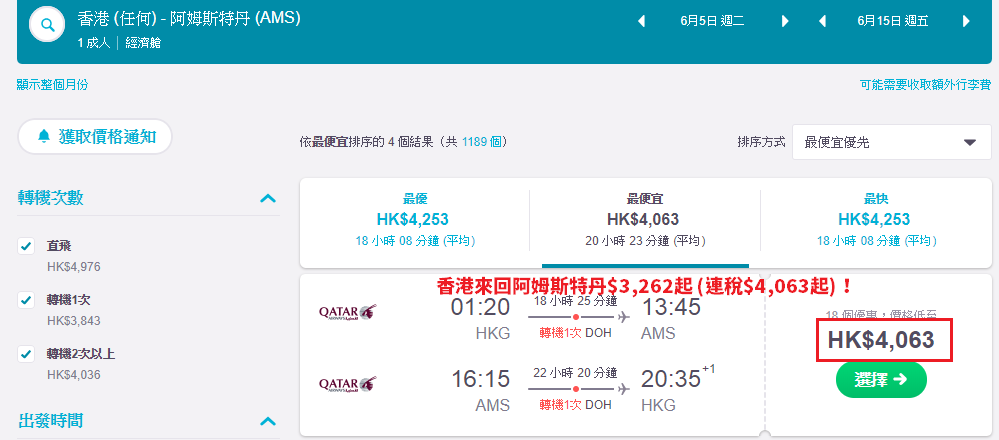Go to next return date after 6月15日

966,21
